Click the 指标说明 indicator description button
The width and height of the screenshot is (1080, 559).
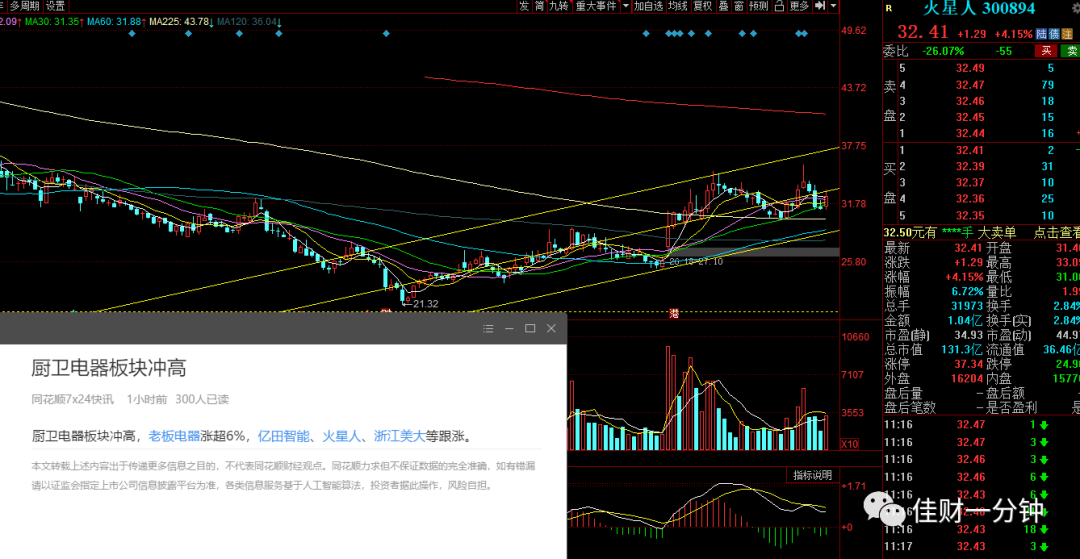tap(812, 475)
